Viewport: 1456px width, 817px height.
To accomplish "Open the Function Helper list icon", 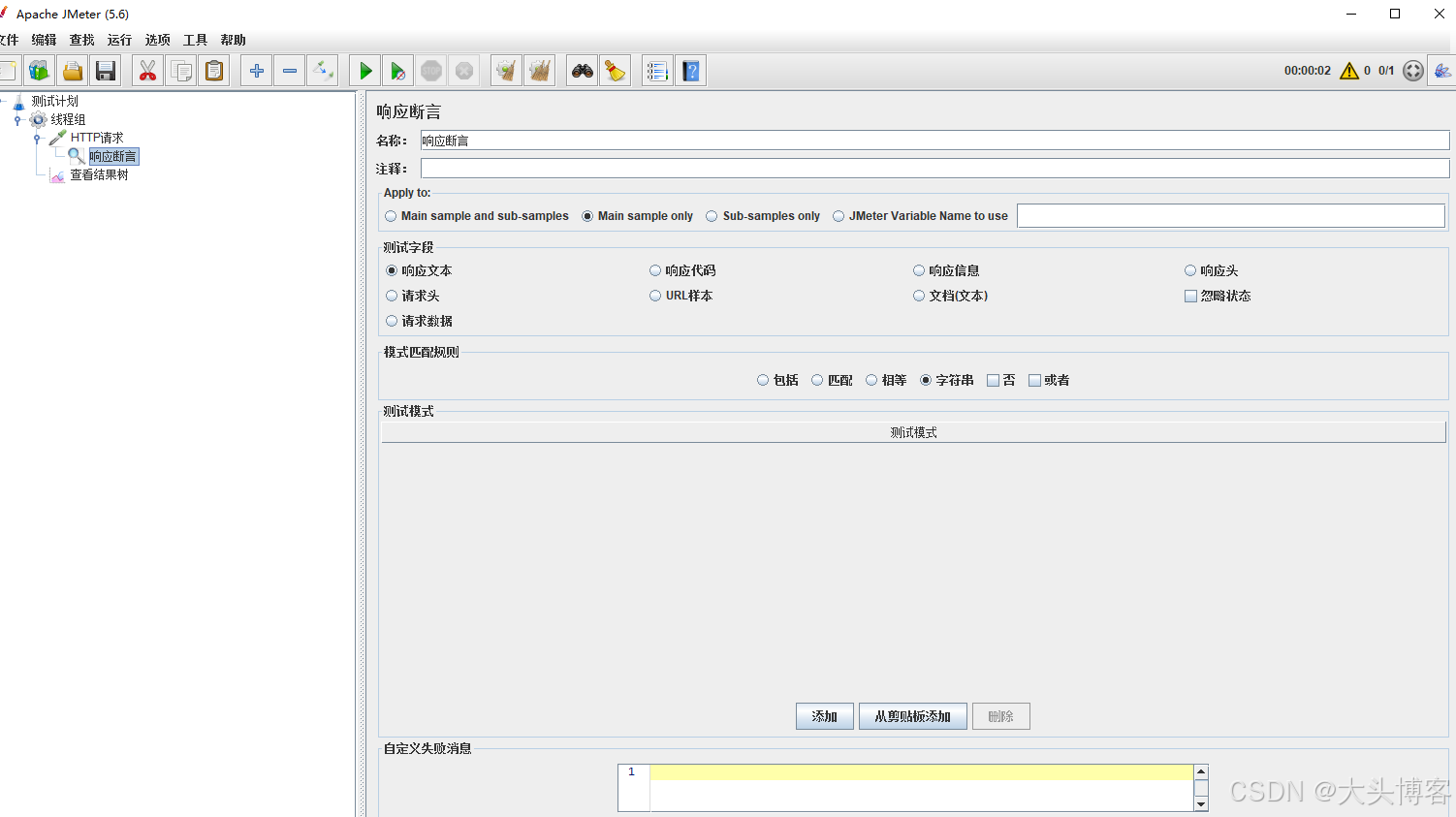I will pyautogui.click(x=657, y=71).
